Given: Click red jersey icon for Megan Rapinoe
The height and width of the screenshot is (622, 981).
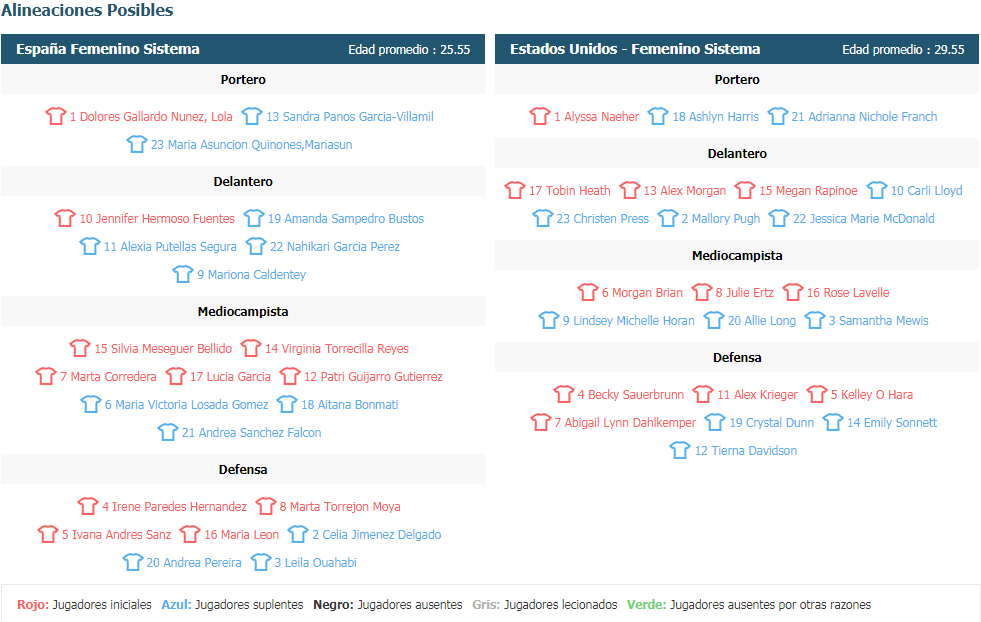Looking at the screenshot, I should pyautogui.click(x=745, y=190).
